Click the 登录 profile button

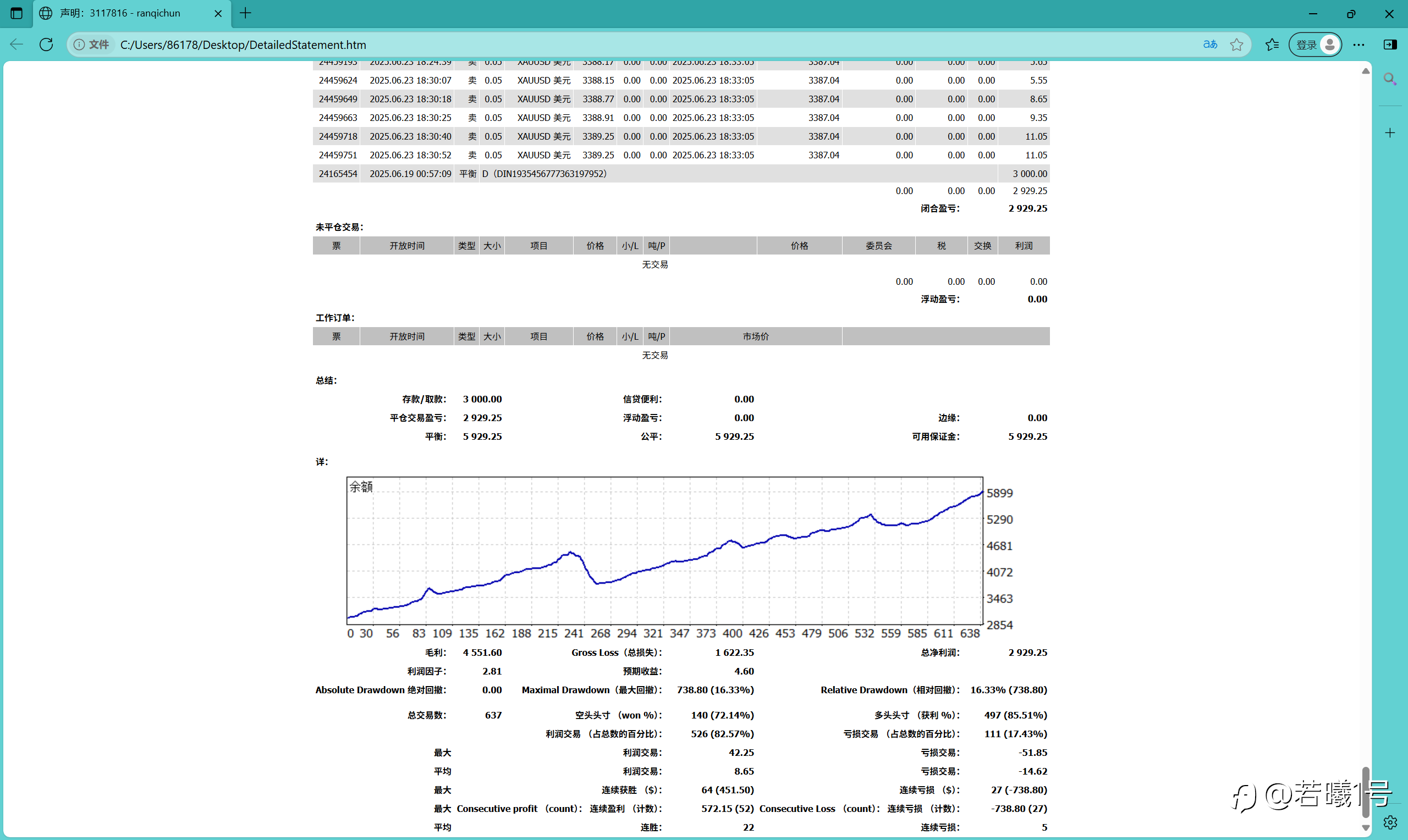[x=1315, y=44]
